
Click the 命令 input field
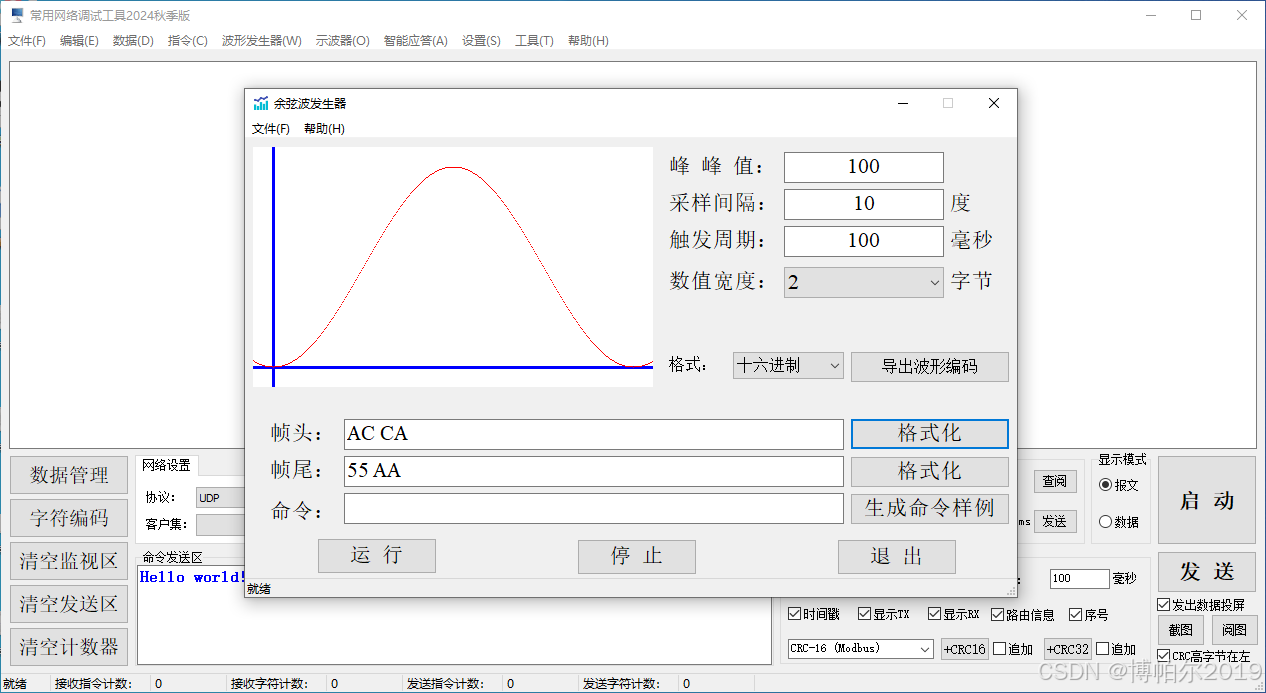pyautogui.click(x=593, y=508)
